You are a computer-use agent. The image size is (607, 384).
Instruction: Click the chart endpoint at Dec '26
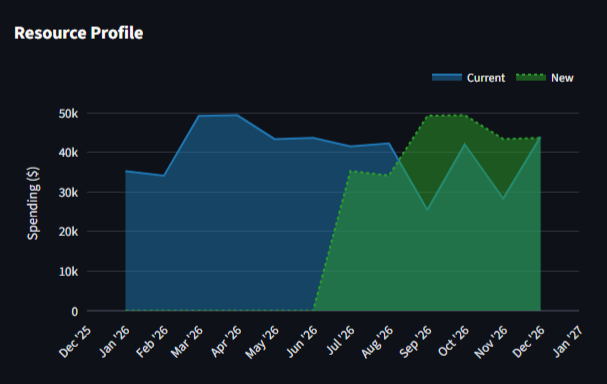[x=540, y=137]
